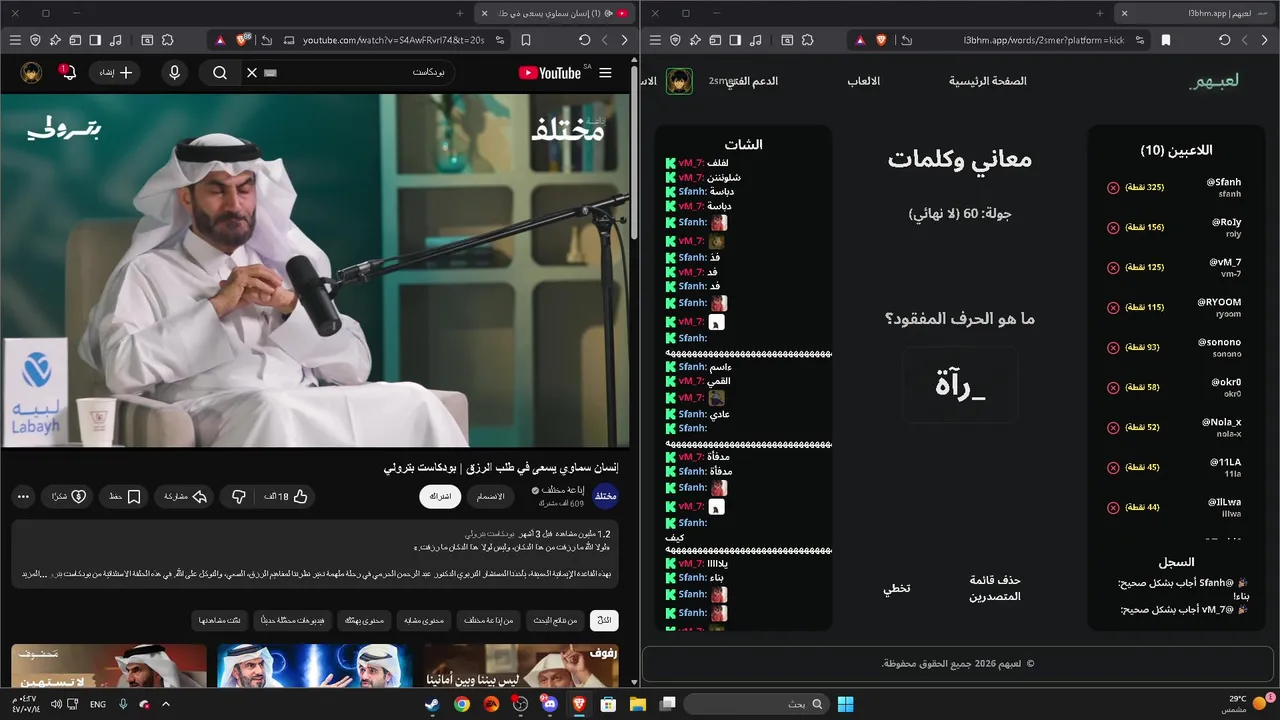Save the video (حفظ)
Viewport: 1280px width, 720px height.
[125, 496]
